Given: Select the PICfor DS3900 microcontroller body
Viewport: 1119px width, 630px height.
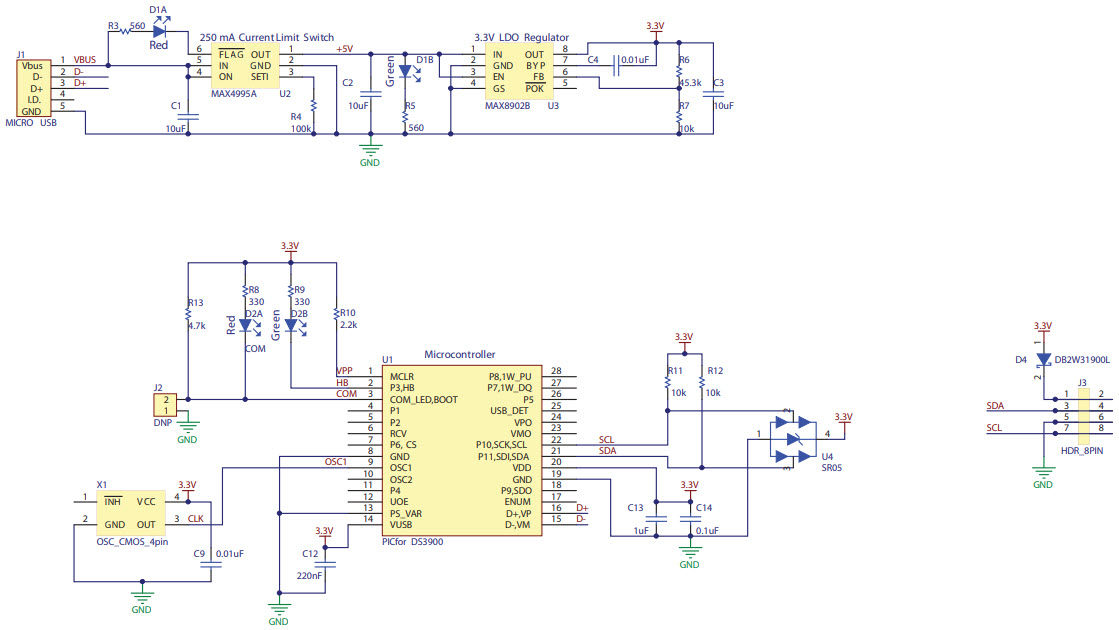Looking at the screenshot, I should click(461, 450).
